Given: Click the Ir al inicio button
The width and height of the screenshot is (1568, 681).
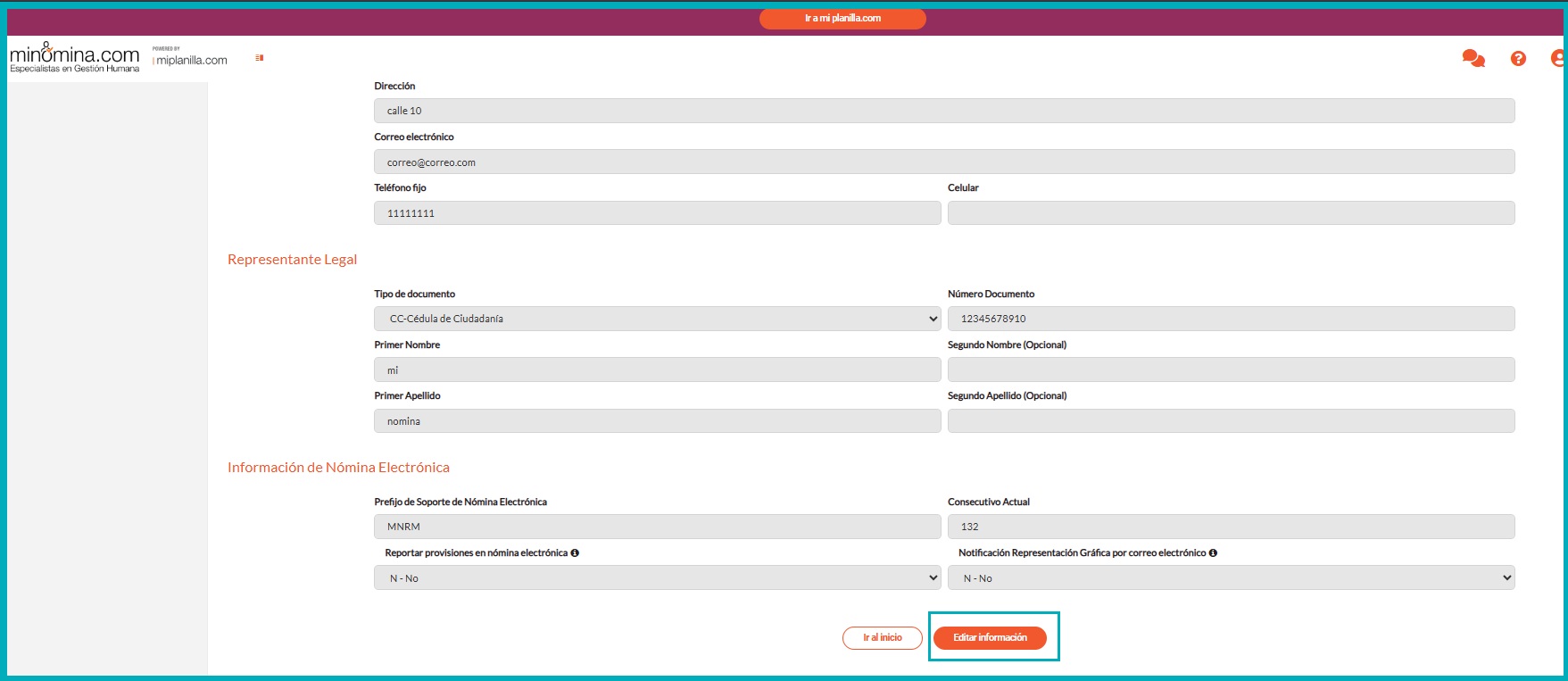Looking at the screenshot, I should [883, 637].
